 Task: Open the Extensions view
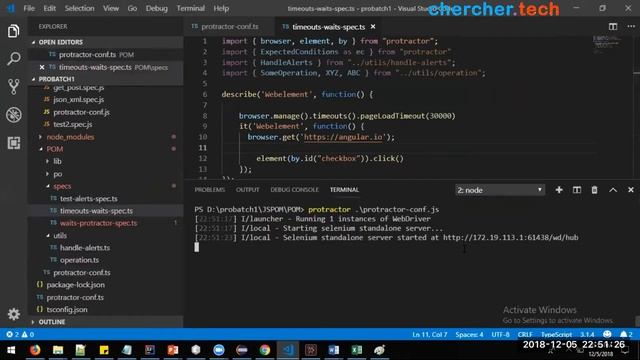click(x=13, y=143)
